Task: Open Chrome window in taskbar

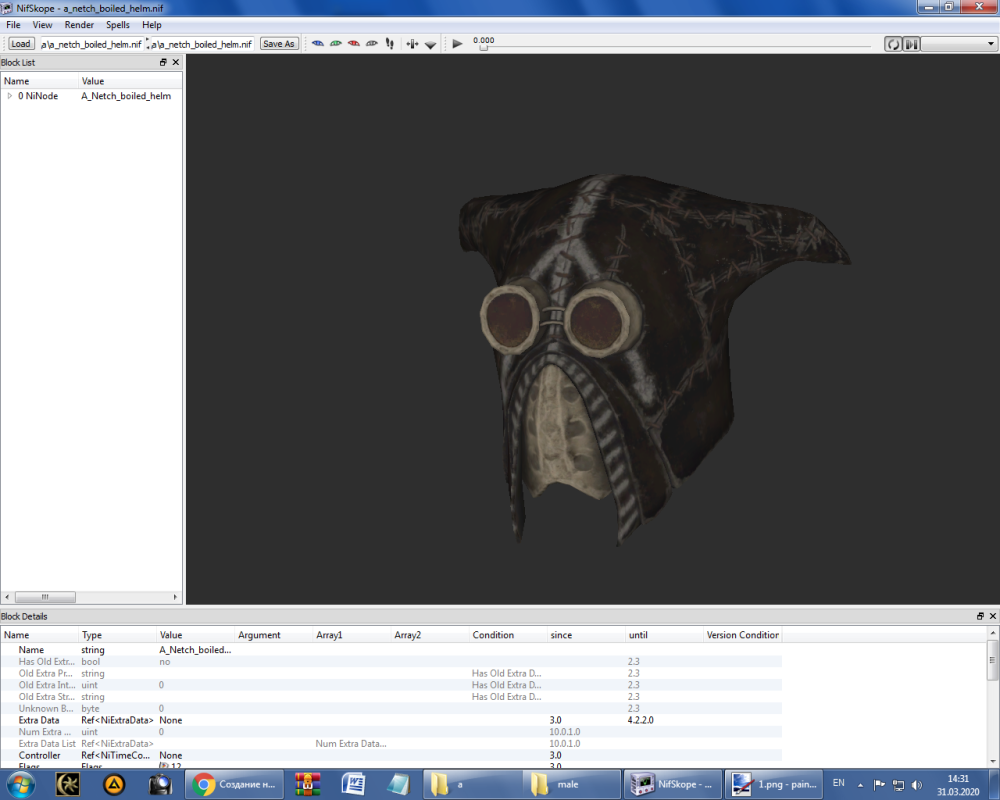Action: [x=236, y=784]
